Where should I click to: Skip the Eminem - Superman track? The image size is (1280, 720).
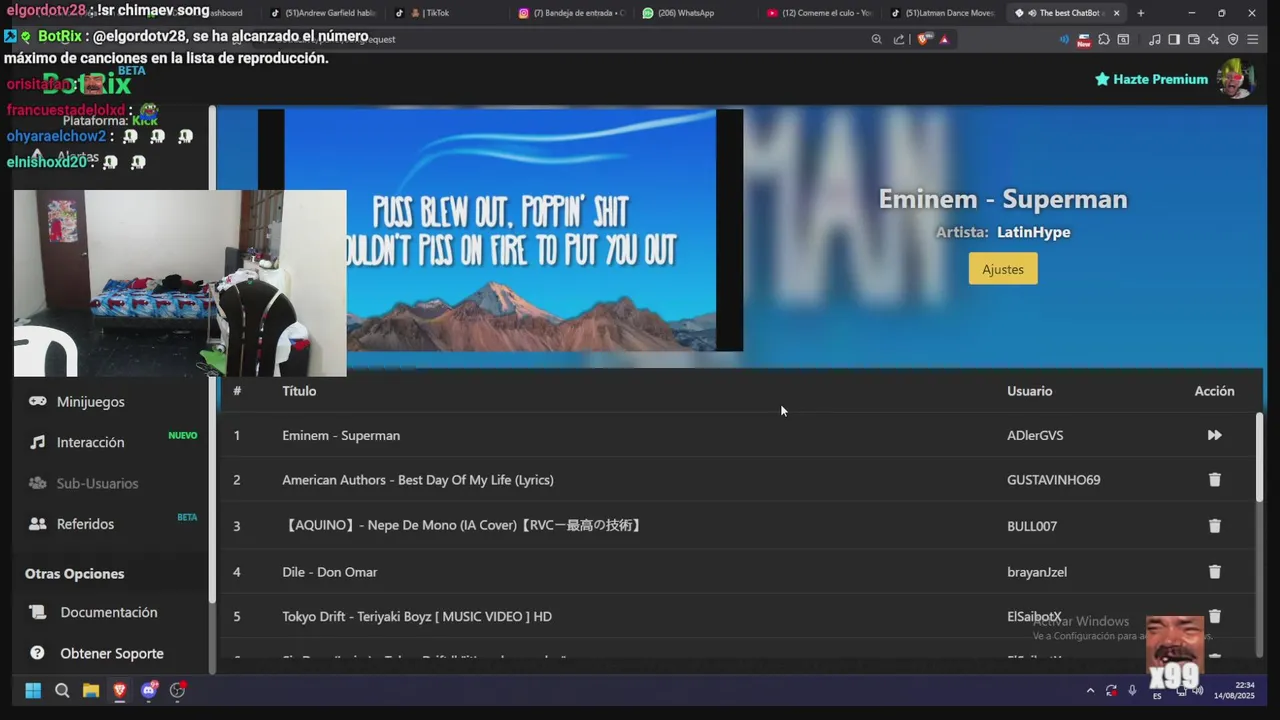click(1214, 435)
